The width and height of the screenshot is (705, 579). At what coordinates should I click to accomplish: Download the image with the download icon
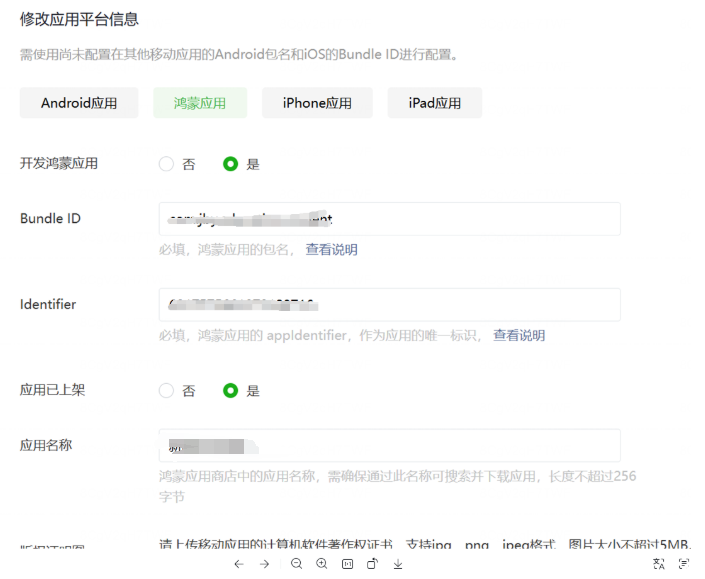click(398, 564)
